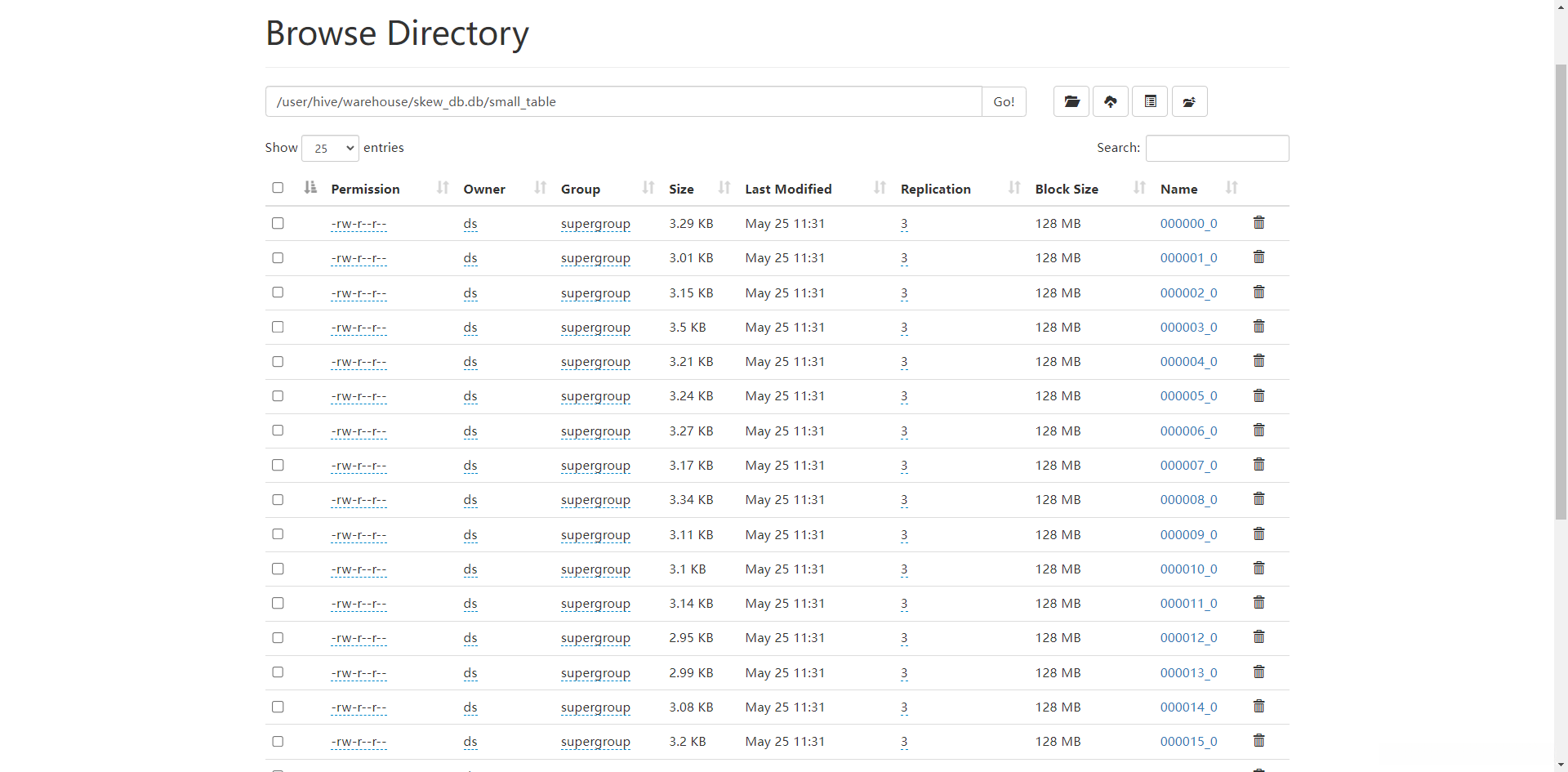Sort by Last Modified column header
The image size is (1568, 772).
(x=788, y=189)
